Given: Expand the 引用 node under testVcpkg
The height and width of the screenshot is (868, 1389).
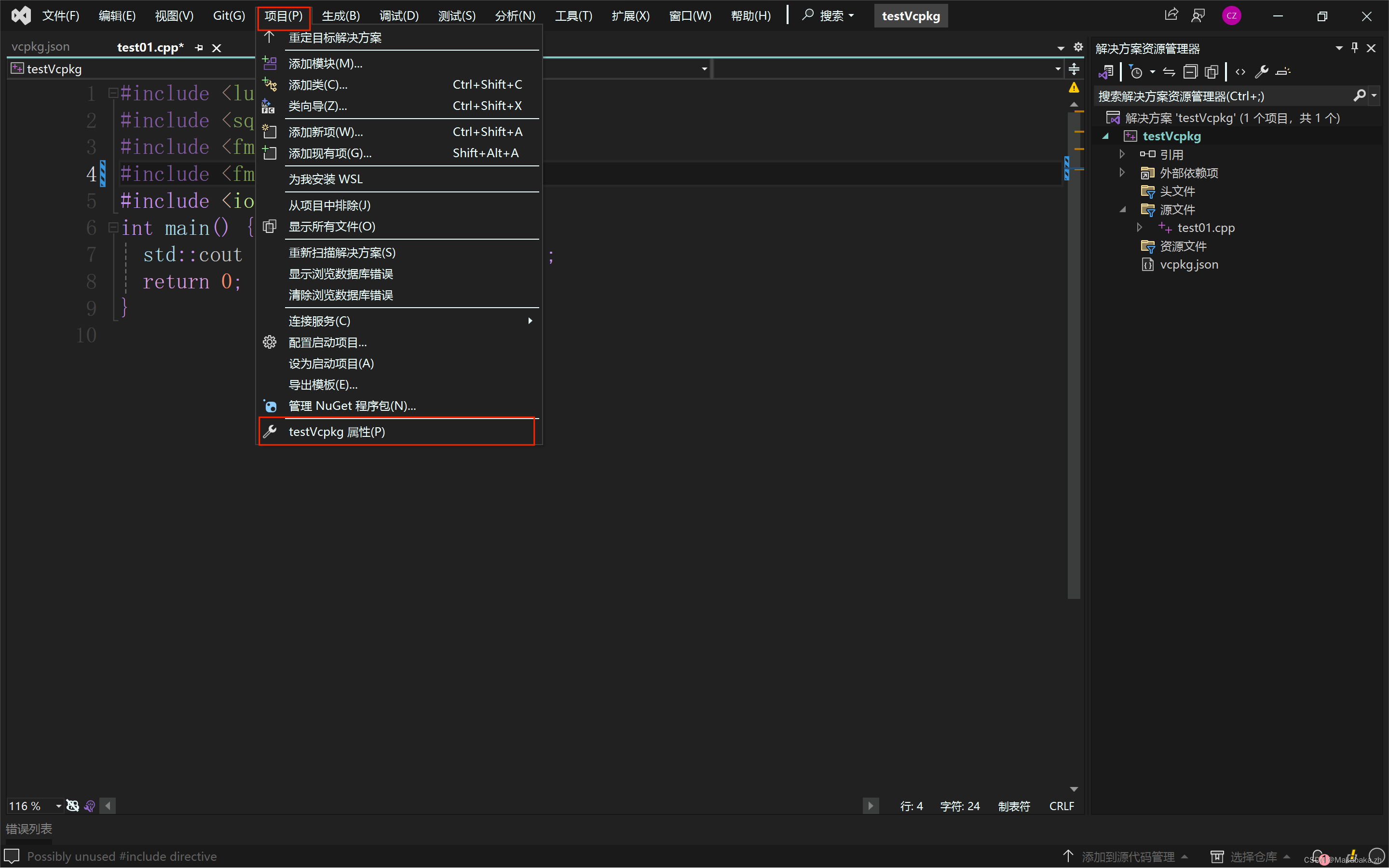Looking at the screenshot, I should point(1123,154).
